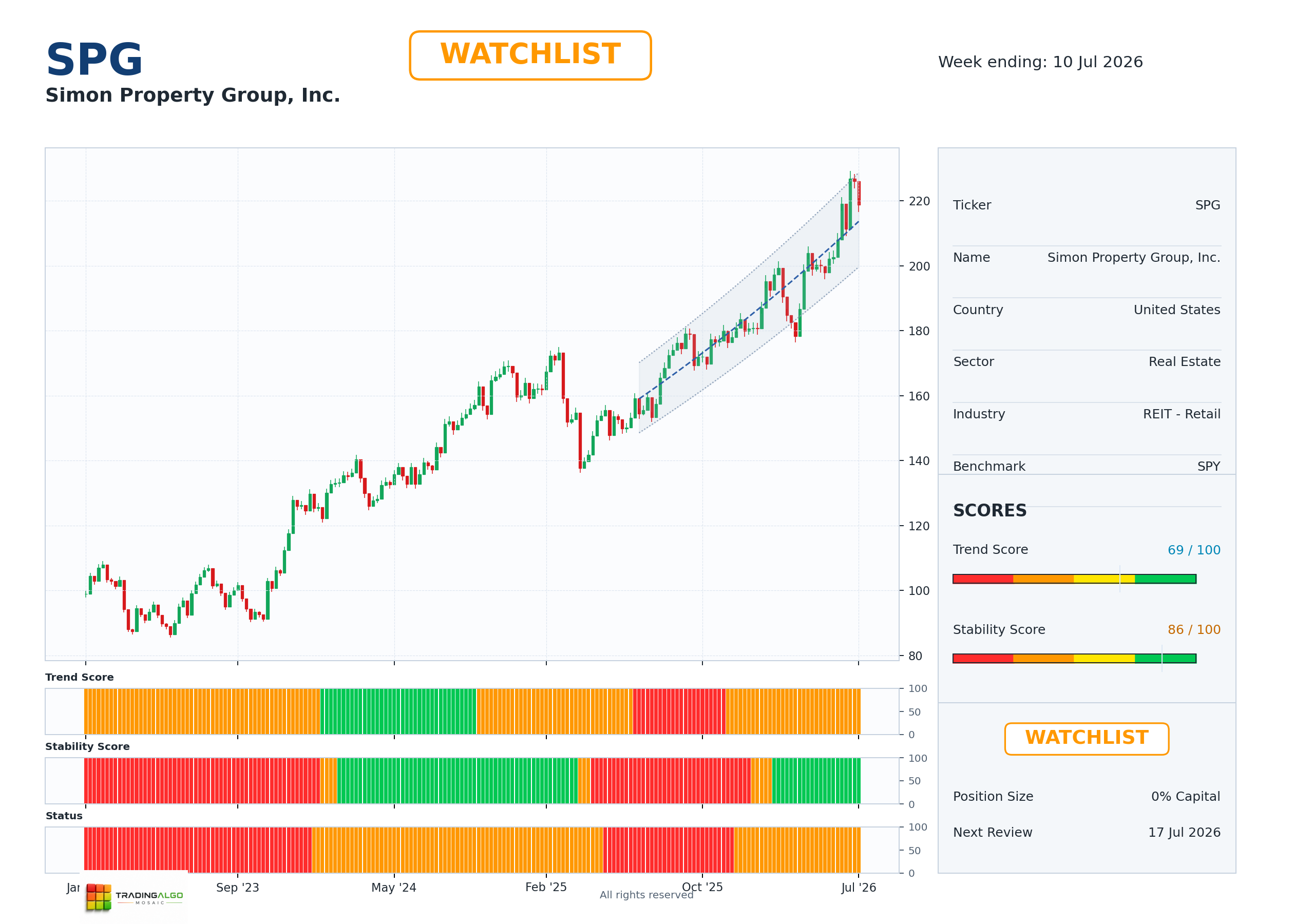This screenshot has width=1294, height=924.
Task: Click the 120 price axis label
Action: (x=919, y=526)
